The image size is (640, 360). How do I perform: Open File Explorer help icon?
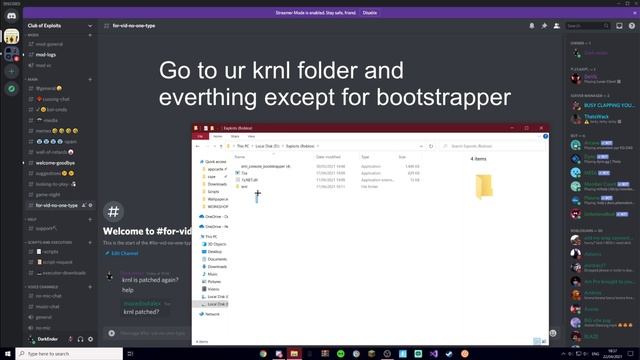tap(545, 136)
